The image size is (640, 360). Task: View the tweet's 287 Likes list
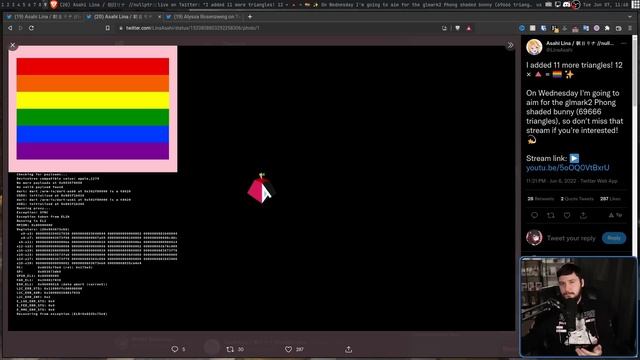(x=610, y=199)
